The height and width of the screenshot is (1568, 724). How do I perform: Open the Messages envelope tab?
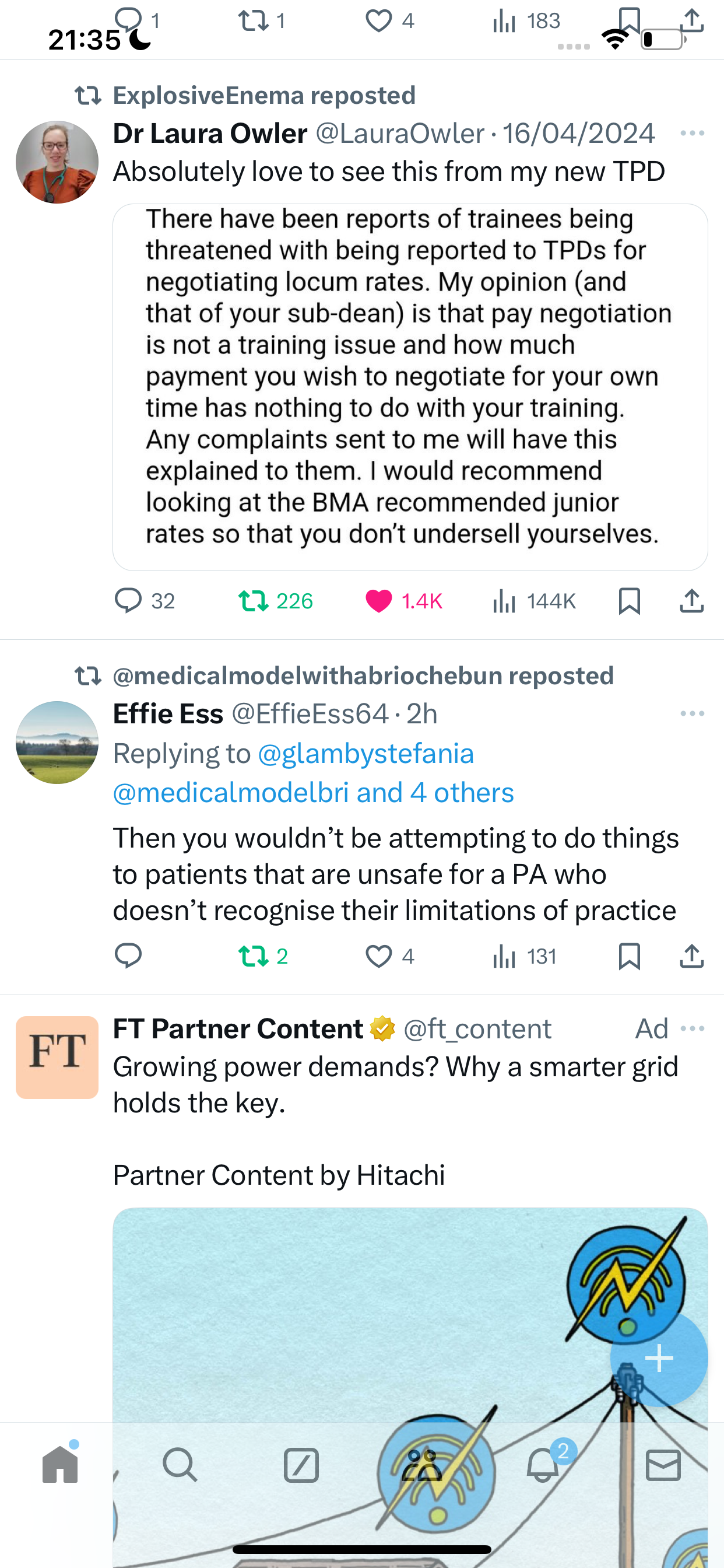tap(663, 1465)
